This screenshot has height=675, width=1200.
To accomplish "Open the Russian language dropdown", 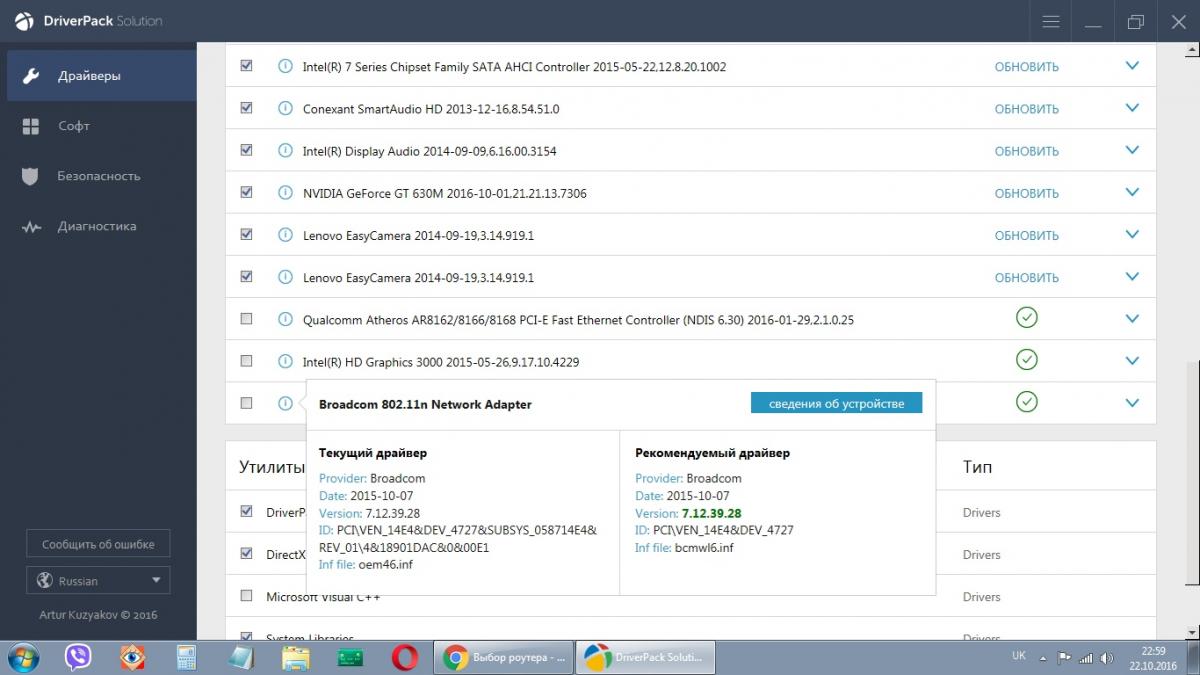I will click(x=98, y=581).
